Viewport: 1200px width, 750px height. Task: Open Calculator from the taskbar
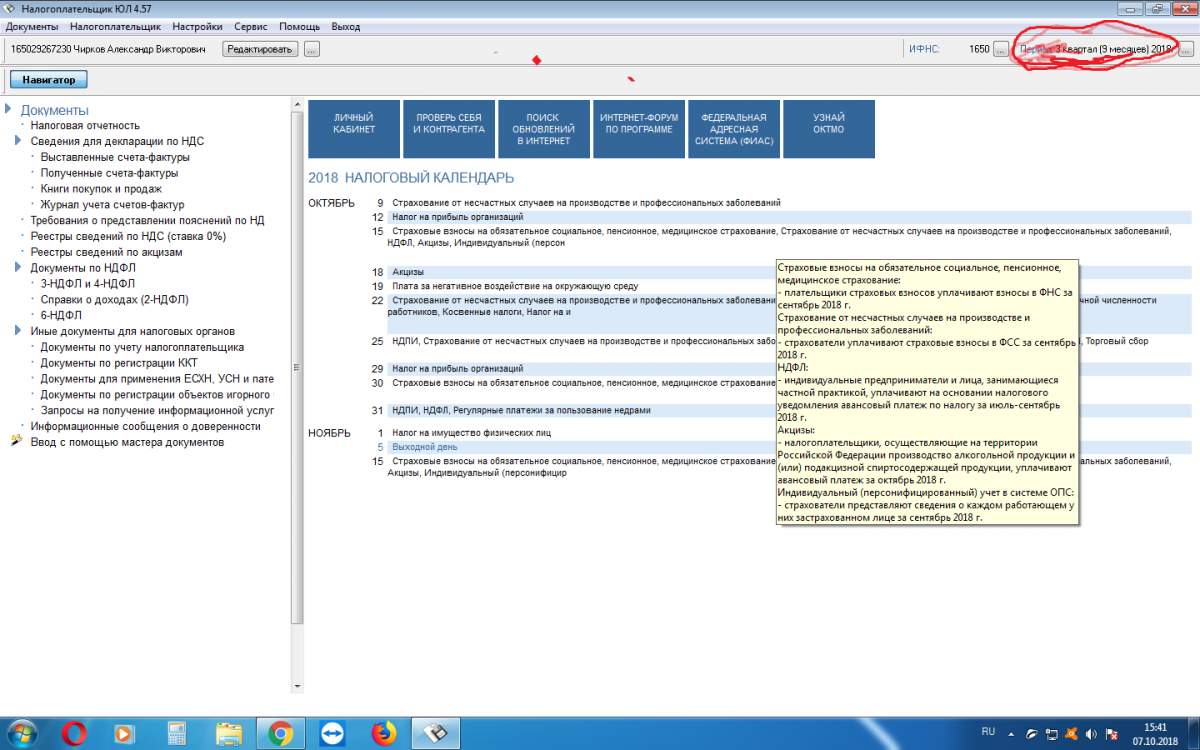178,734
